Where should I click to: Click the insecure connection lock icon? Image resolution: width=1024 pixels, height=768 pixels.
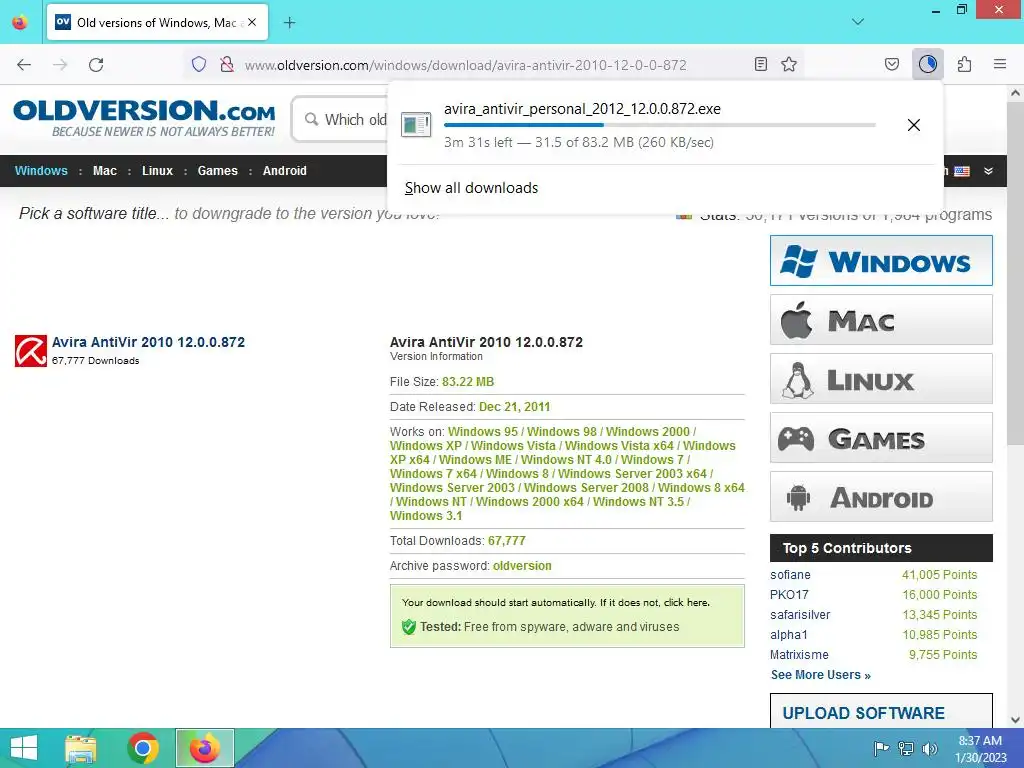pyautogui.click(x=227, y=65)
